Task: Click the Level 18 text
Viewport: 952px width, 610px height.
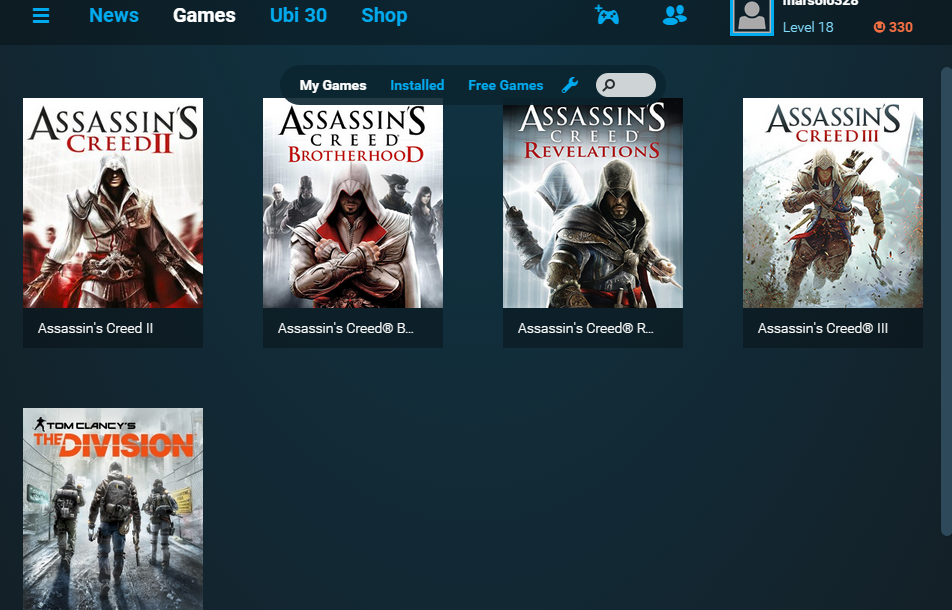Action: 808,27
